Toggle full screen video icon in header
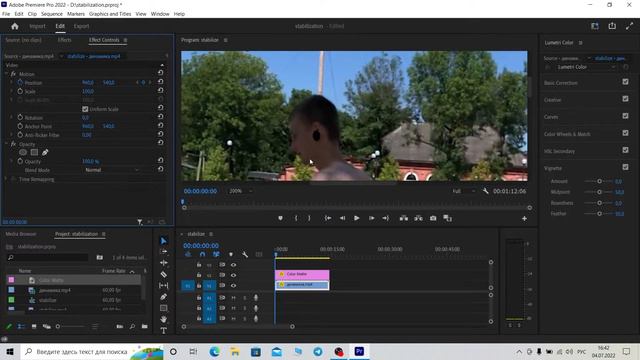The width and height of the screenshot is (640, 360). click(629, 26)
